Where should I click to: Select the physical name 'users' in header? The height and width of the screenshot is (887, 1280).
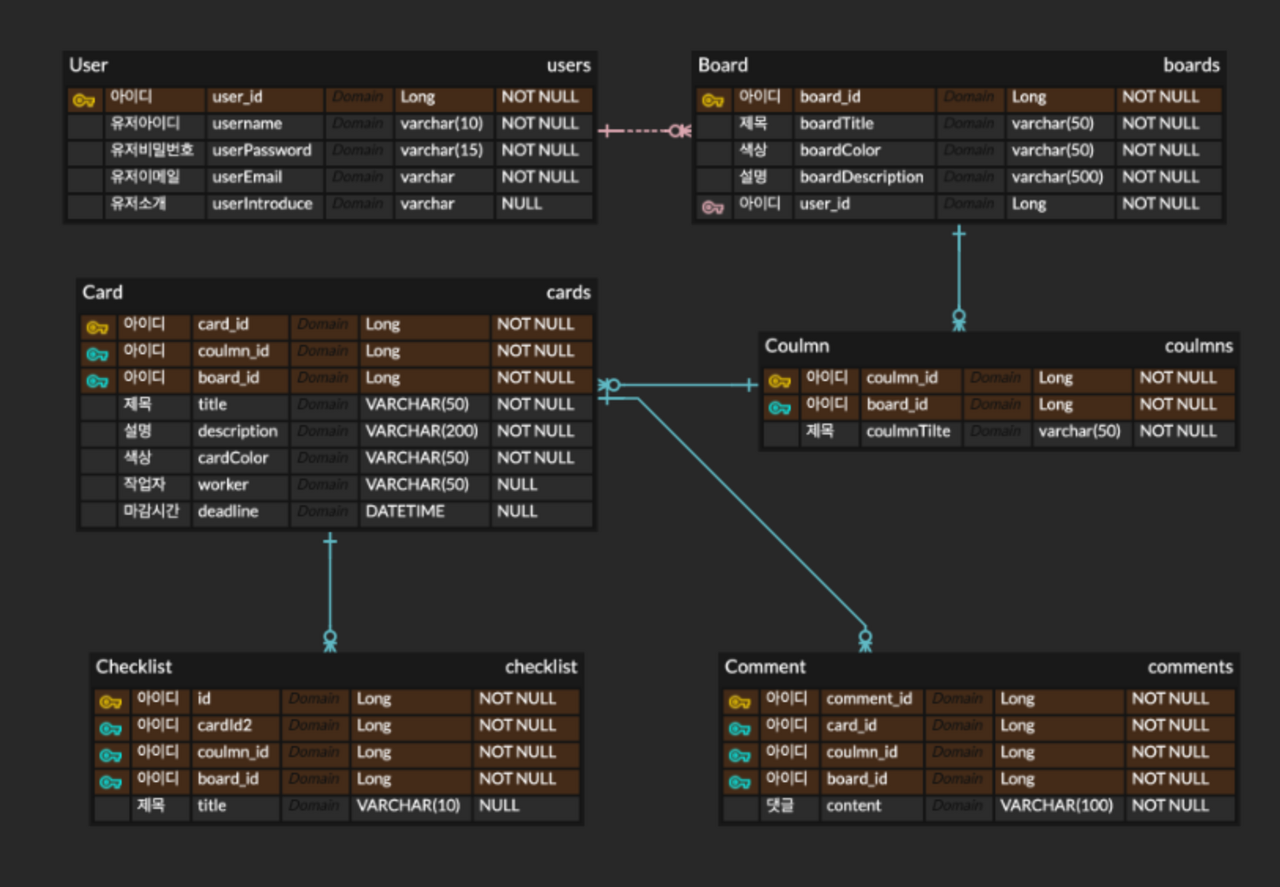(x=568, y=66)
